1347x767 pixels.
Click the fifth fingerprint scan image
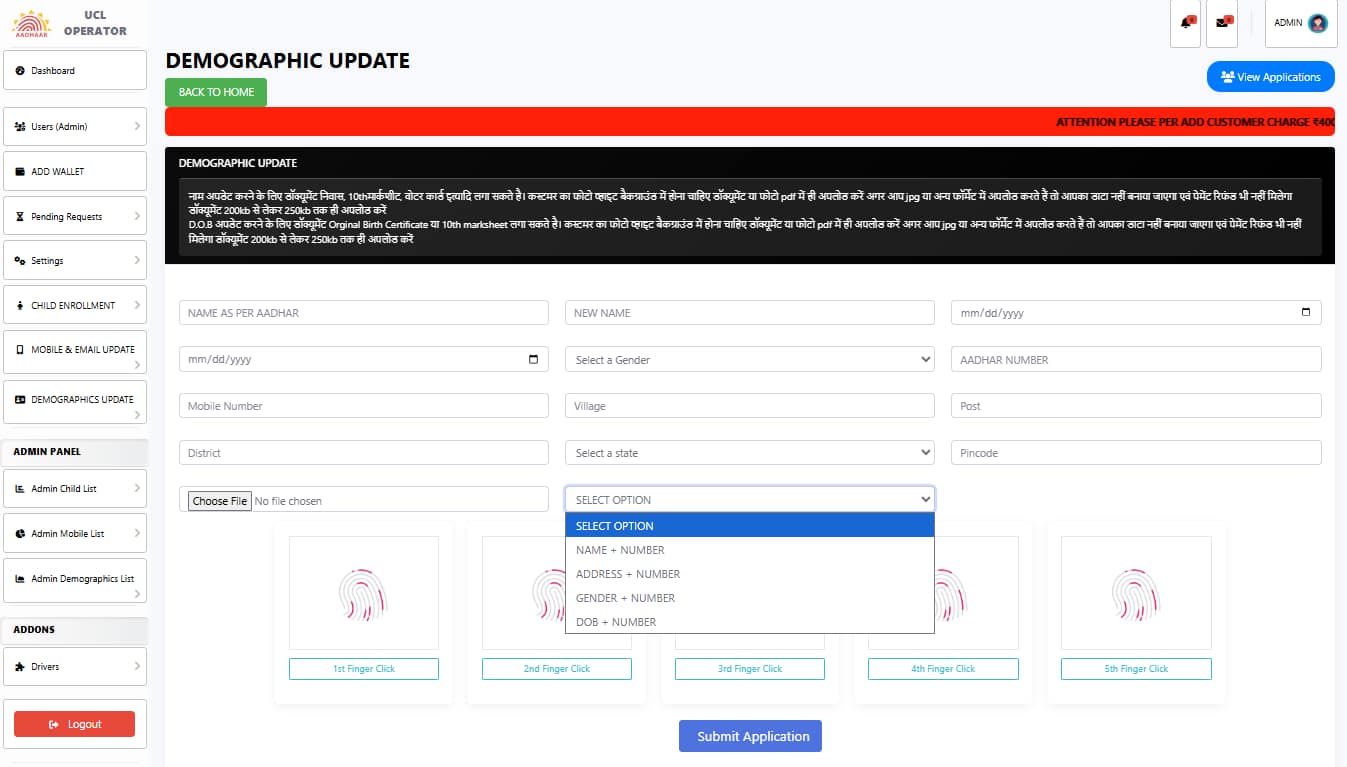(1135, 595)
